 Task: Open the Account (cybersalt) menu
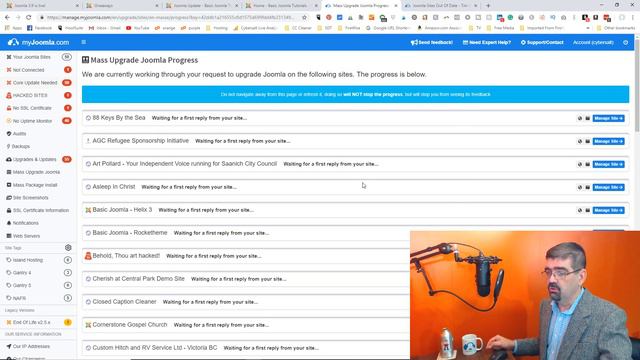coord(593,42)
